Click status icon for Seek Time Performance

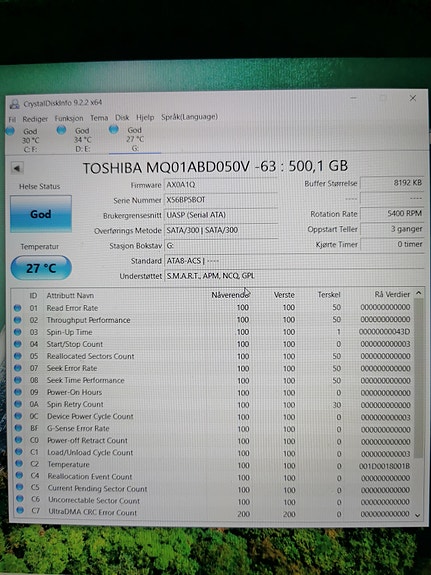[x=18, y=380]
